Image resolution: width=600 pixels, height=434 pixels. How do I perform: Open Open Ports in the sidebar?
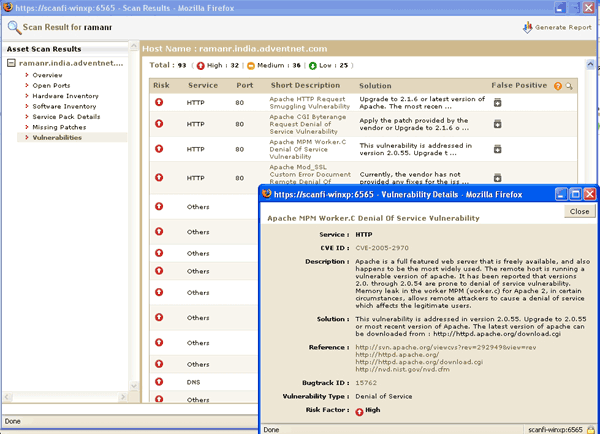coord(51,86)
